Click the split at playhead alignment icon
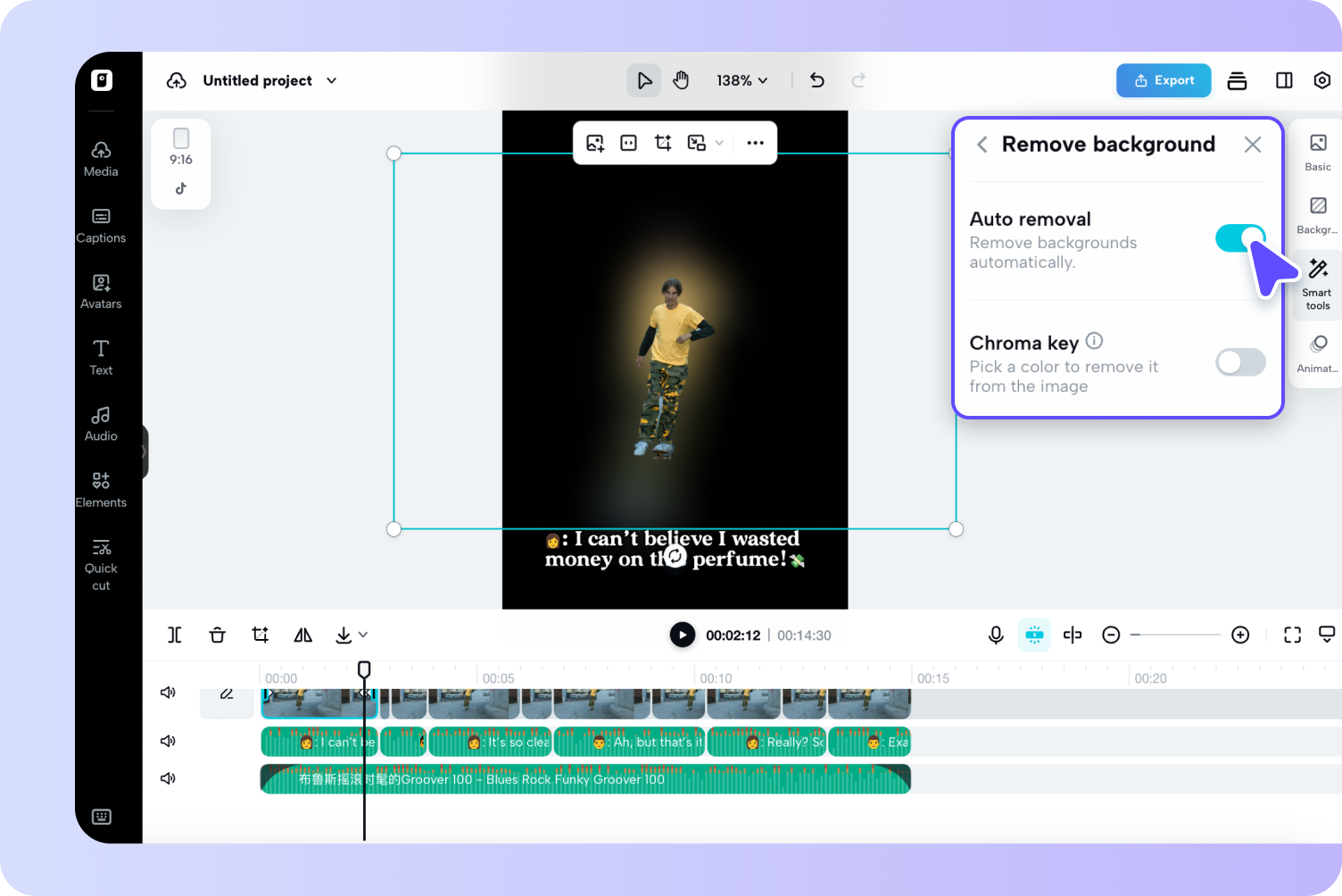 pos(1073,635)
